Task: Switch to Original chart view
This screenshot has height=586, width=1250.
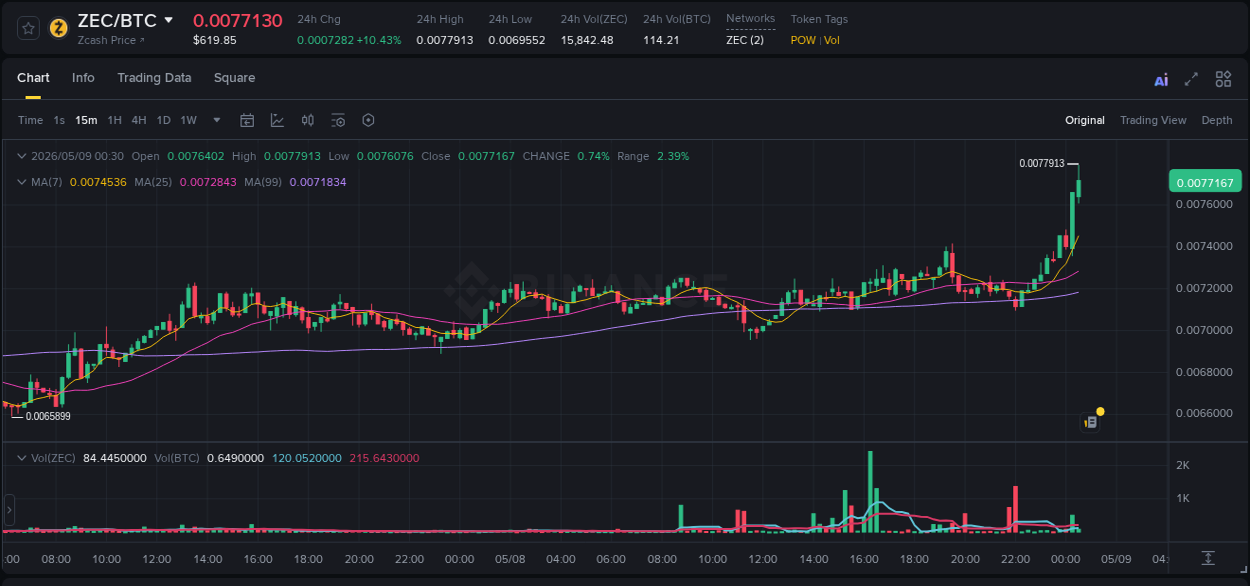Action: [x=1085, y=120]
